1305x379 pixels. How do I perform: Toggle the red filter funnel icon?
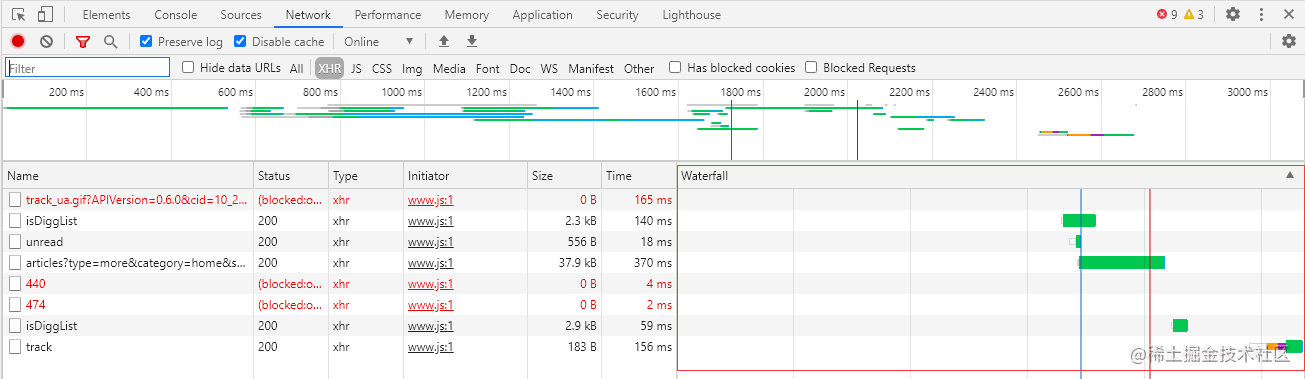[83, 41]
